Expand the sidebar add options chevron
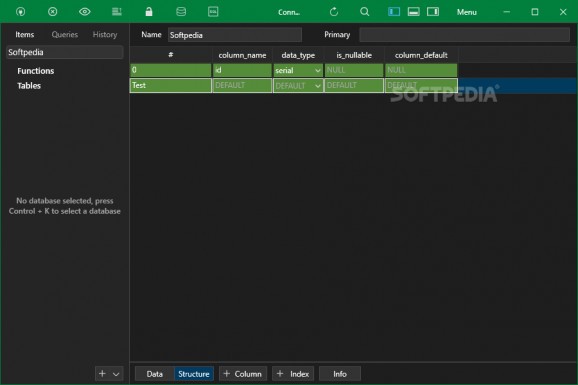578x385 pixels. pyautogui.click(x=116, y=374)
